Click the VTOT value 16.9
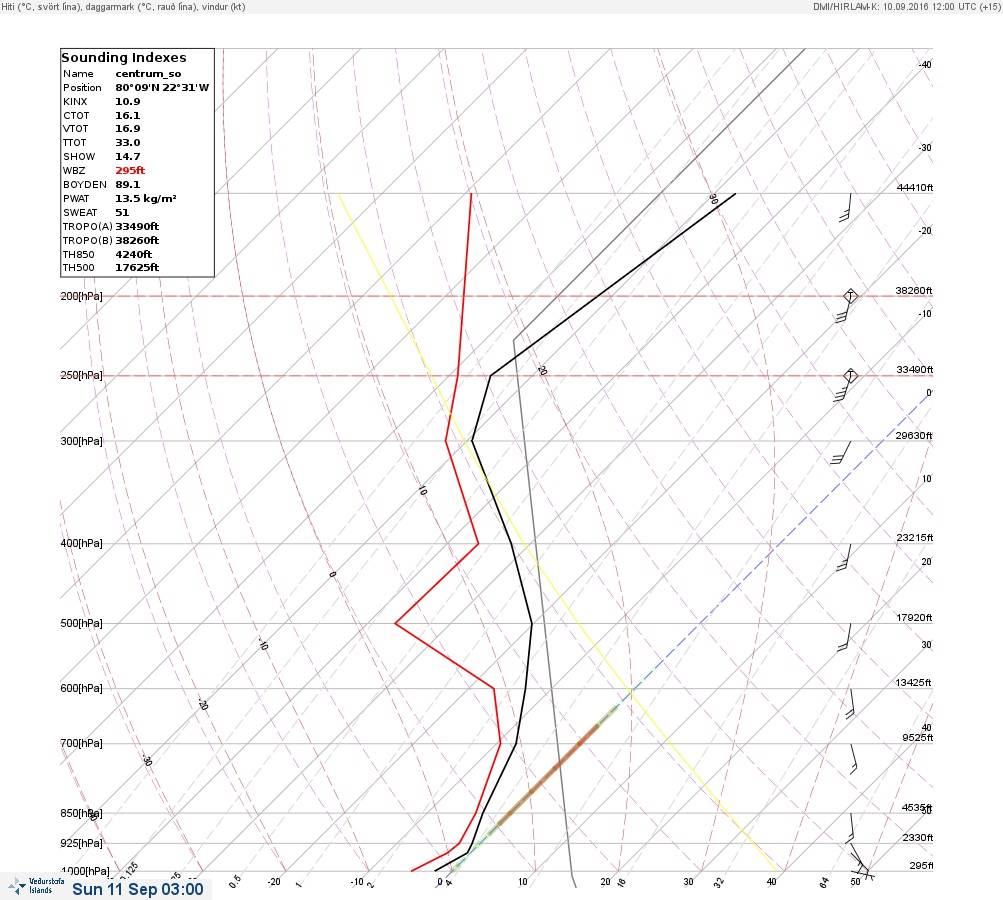 pos(128,129)
